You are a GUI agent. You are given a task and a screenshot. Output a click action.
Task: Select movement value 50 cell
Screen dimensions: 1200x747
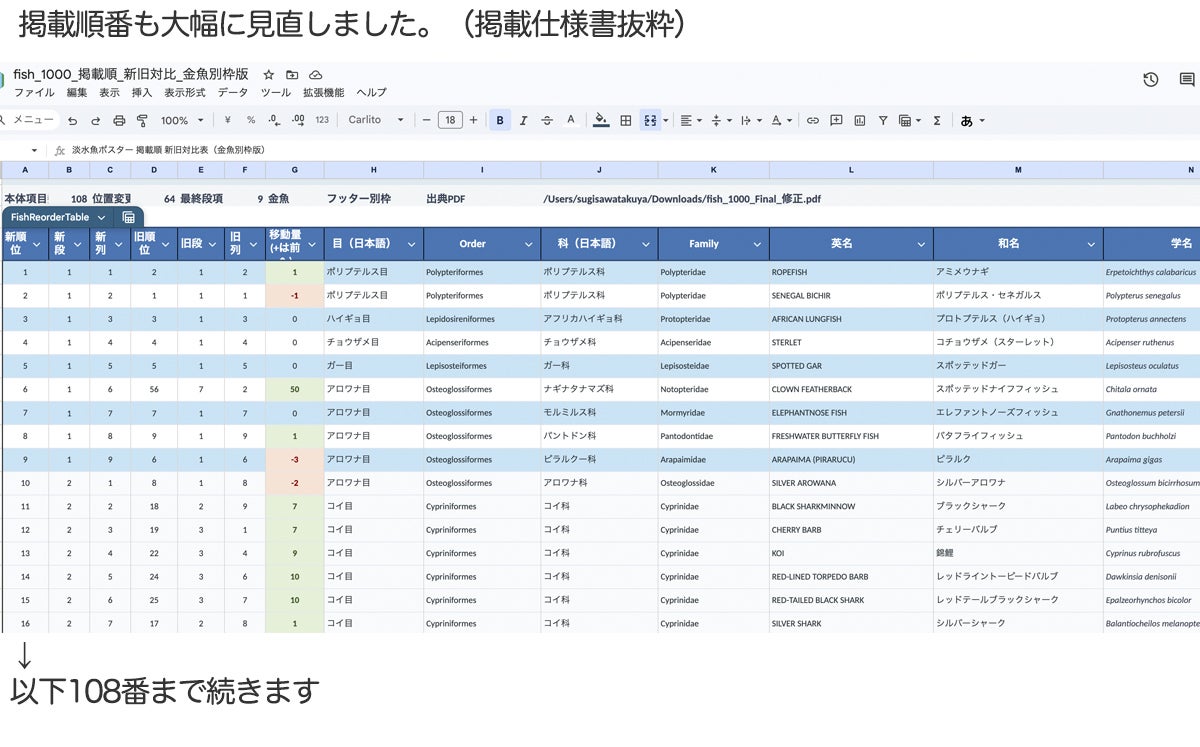click(x=294, y=389)
